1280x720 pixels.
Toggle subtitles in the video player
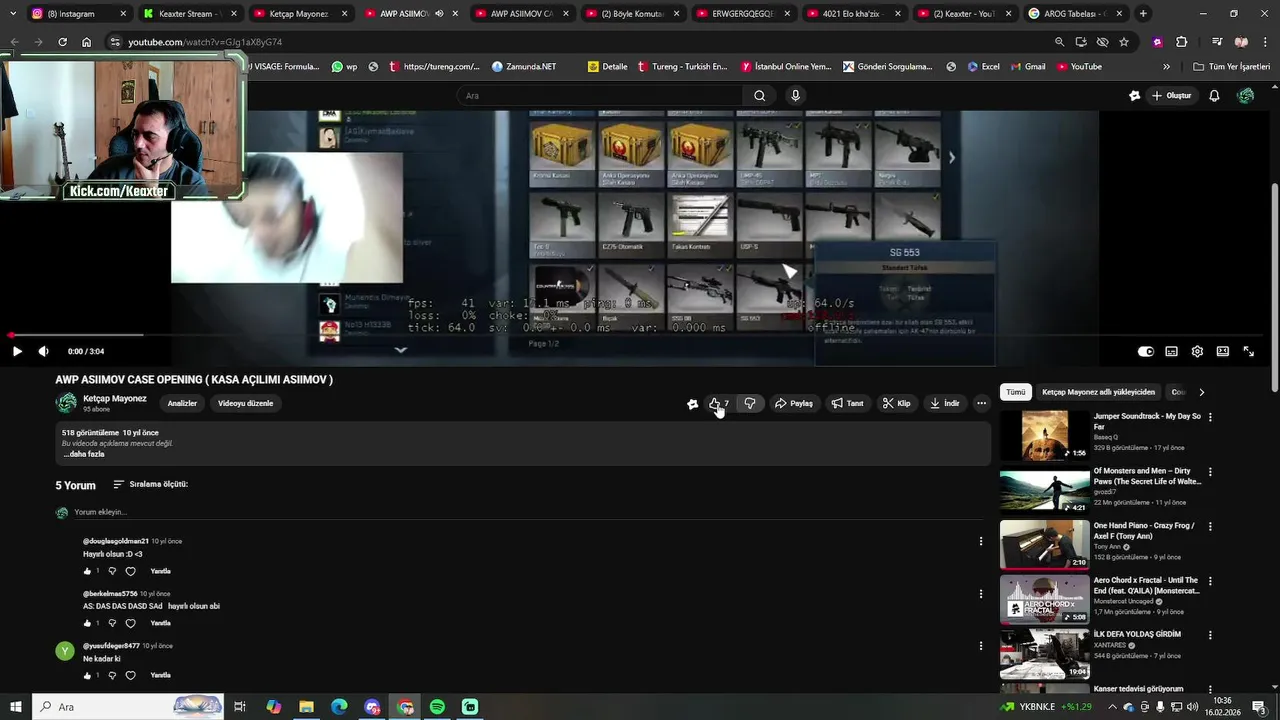(x=1171, y=351)
